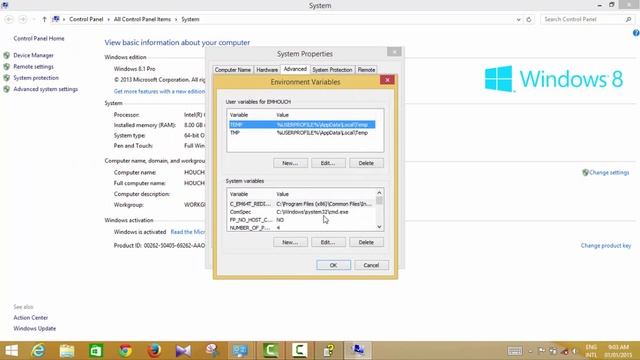Select the C_EM64T_REDI... system variable row

click(301, 204)
